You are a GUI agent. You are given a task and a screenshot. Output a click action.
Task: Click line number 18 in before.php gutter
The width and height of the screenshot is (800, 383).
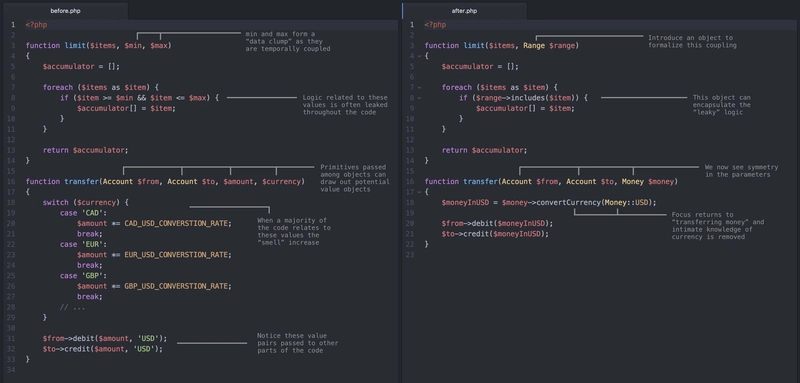12,202
